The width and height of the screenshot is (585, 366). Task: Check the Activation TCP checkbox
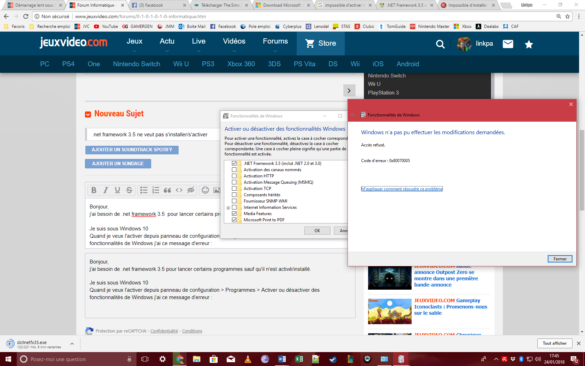coord(234,188)
